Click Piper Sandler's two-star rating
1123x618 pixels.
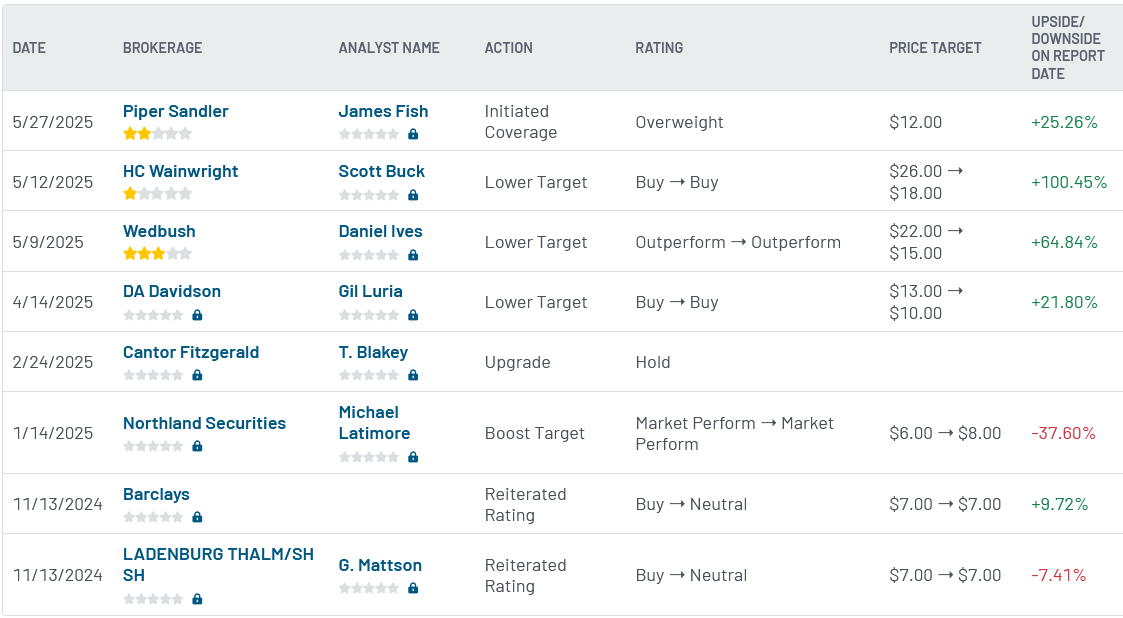[157, 134]
